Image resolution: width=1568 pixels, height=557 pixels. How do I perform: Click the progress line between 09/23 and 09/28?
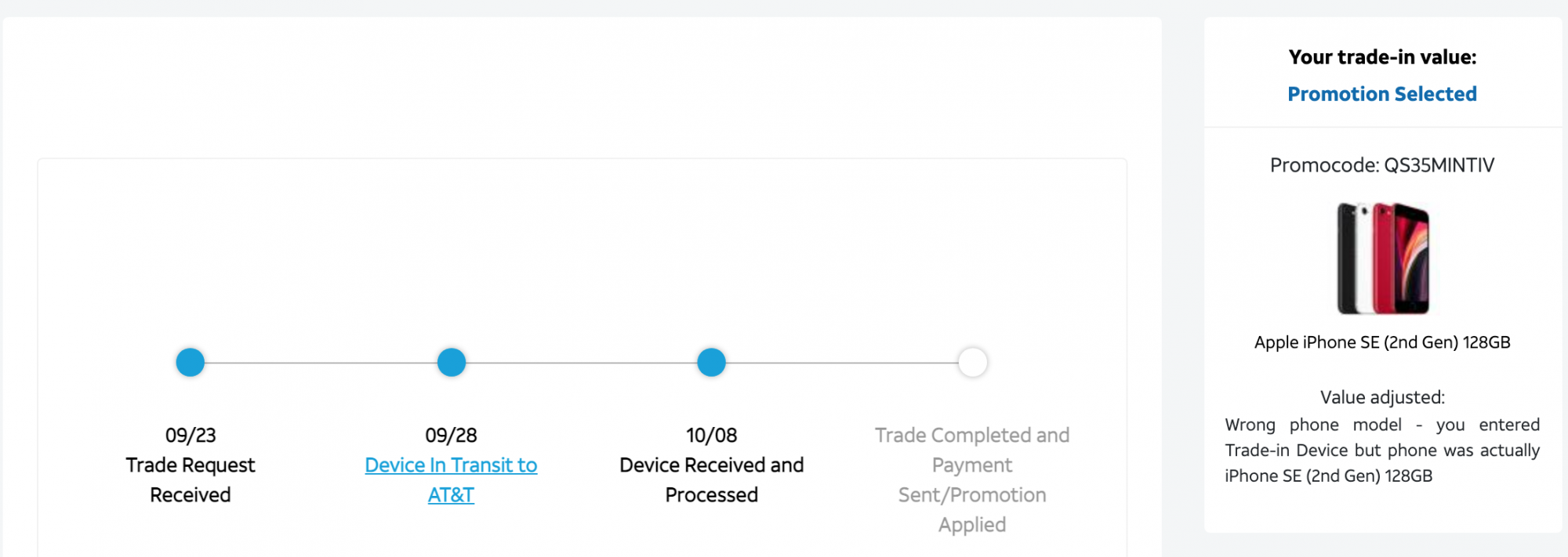[x=321, y=363]
